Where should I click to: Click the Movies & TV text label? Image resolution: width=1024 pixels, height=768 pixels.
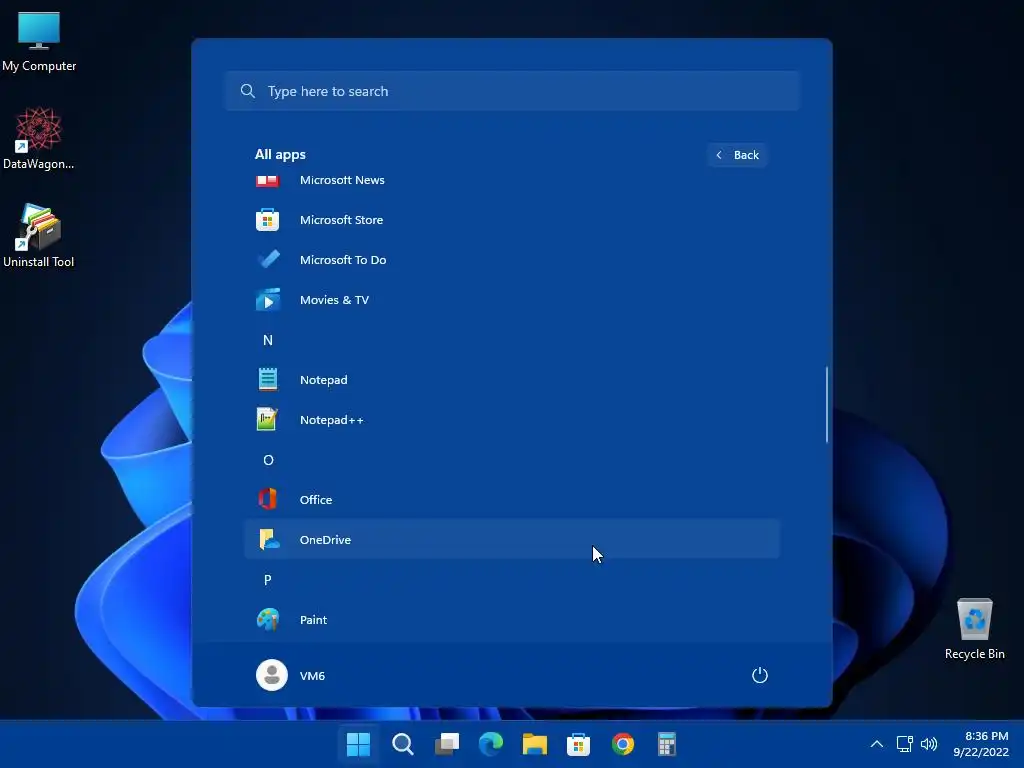coord(334,300)
